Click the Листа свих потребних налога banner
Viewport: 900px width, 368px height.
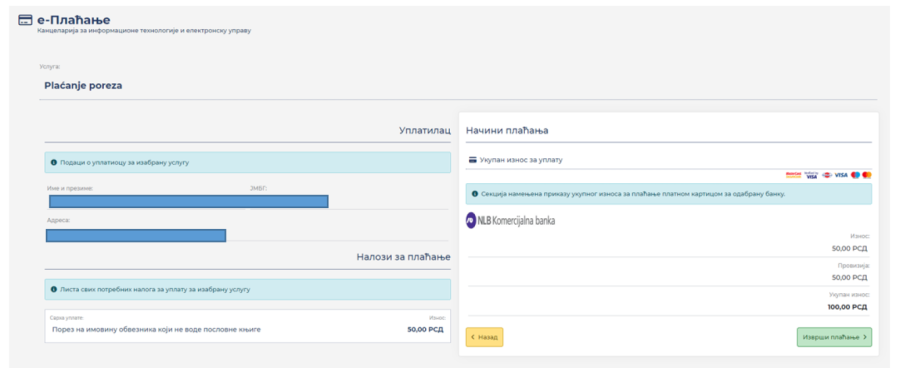pos(247,289)
